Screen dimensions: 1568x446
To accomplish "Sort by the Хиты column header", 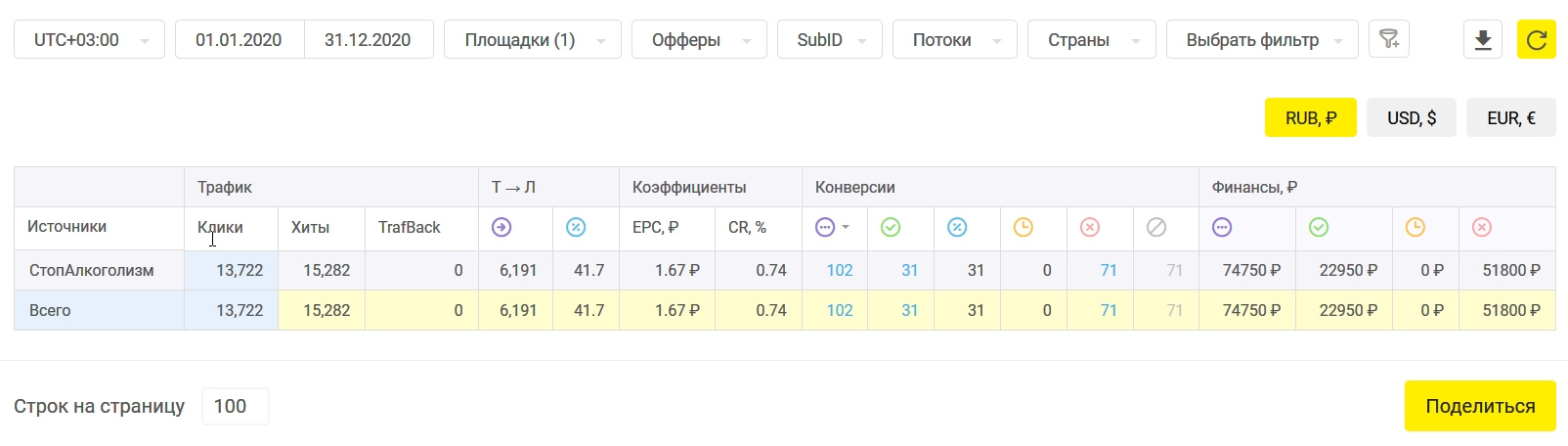I will coord(310,228).
